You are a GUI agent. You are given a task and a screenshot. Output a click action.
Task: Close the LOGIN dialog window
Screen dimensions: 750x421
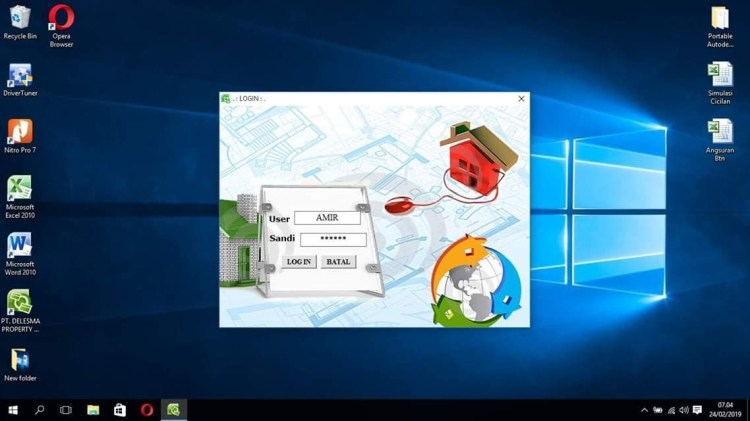point(521,99)
